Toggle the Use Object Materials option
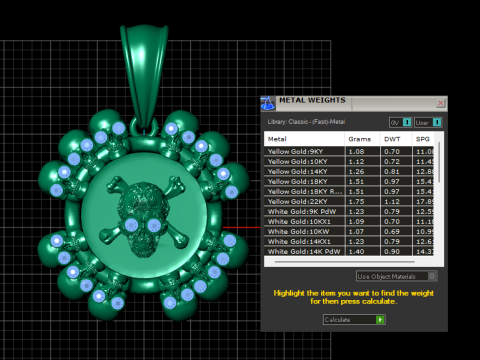 (396, 276)
